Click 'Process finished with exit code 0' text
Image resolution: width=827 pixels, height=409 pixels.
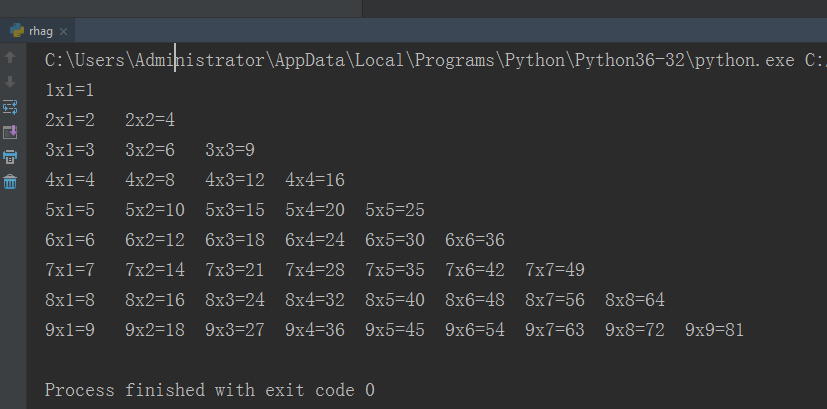(x=210, y=390)
